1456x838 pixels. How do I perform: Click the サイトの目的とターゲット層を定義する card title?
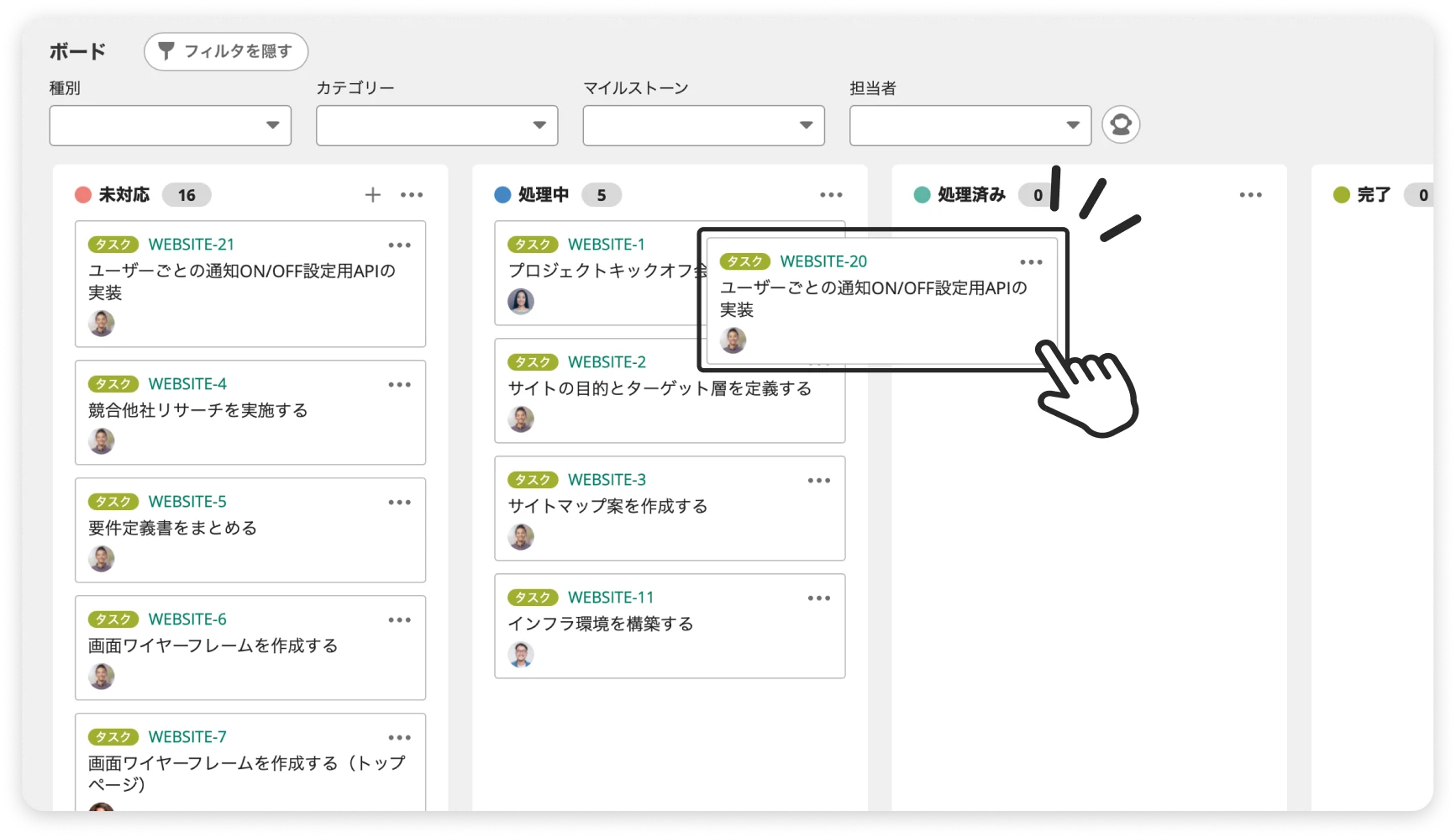tap(660, 388)
